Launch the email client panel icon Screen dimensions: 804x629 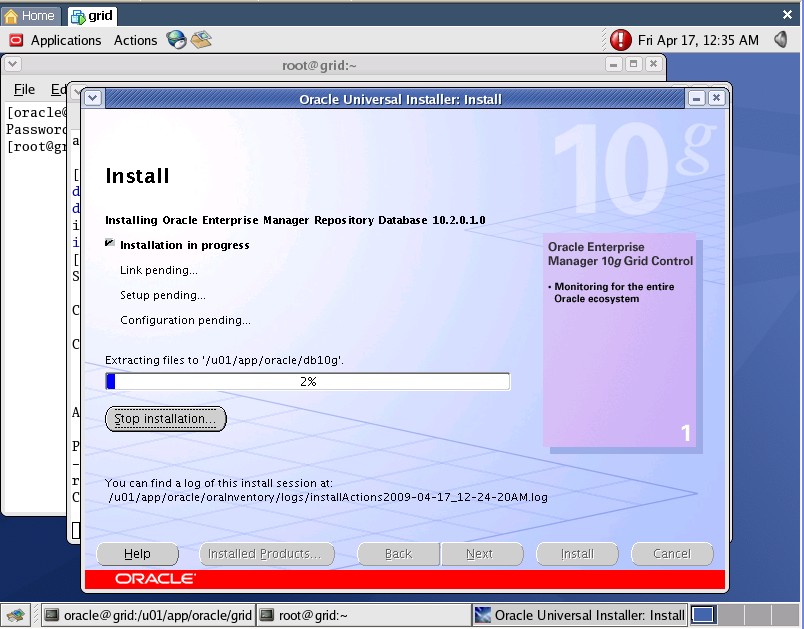pos(202,40)
